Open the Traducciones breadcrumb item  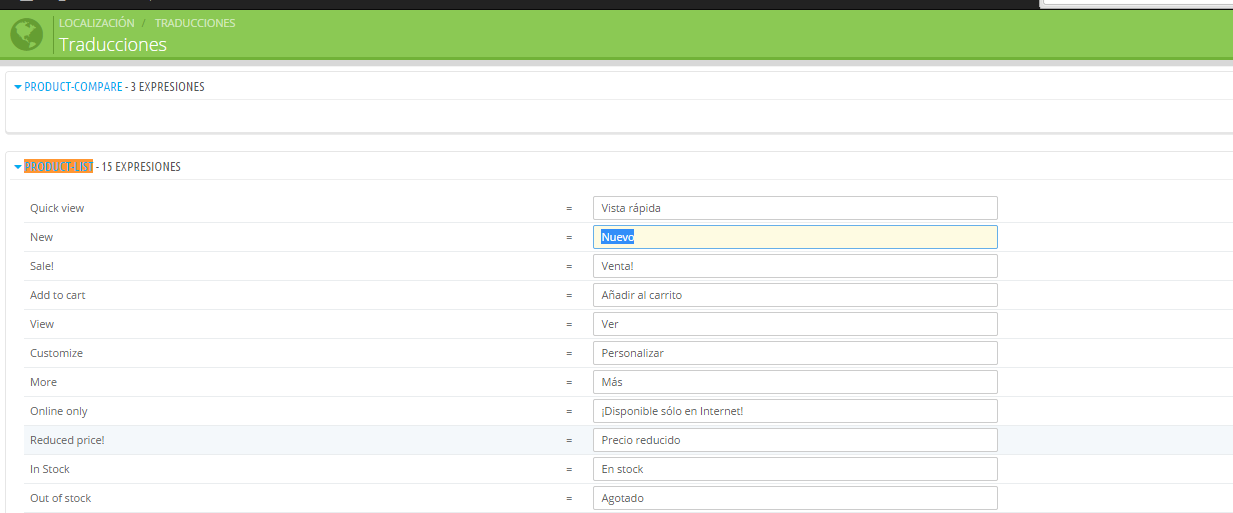195,23
